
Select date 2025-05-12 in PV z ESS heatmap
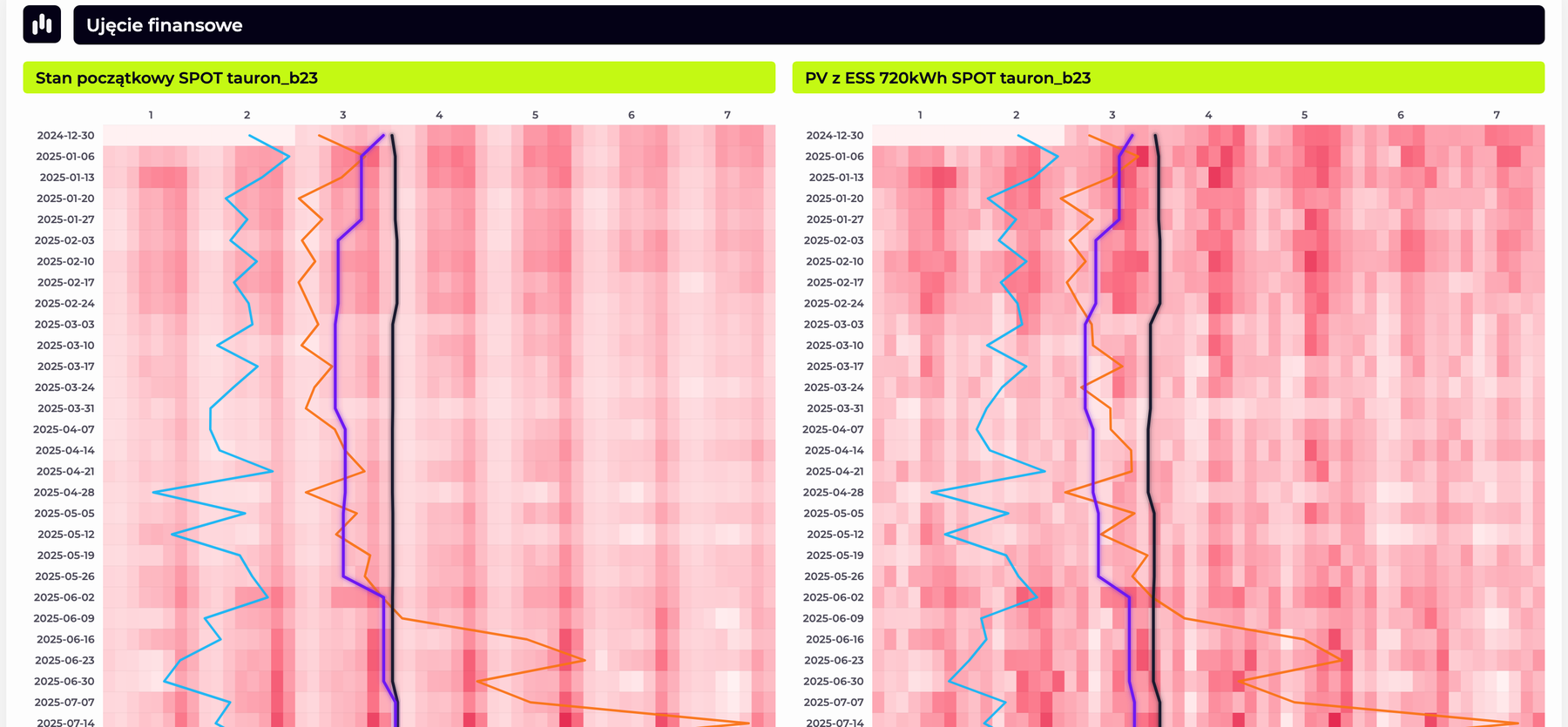tap(835, 534)
